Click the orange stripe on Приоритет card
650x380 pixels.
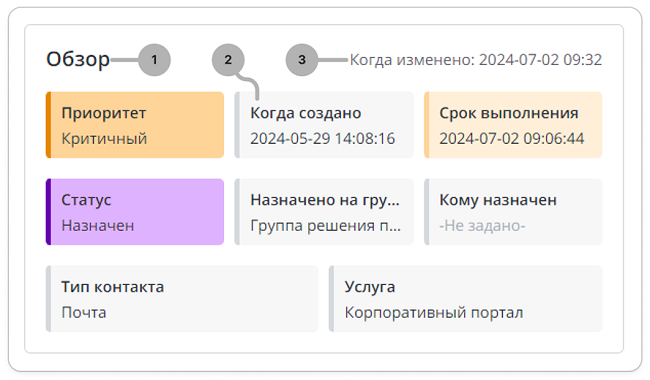(x=49, y=125)
